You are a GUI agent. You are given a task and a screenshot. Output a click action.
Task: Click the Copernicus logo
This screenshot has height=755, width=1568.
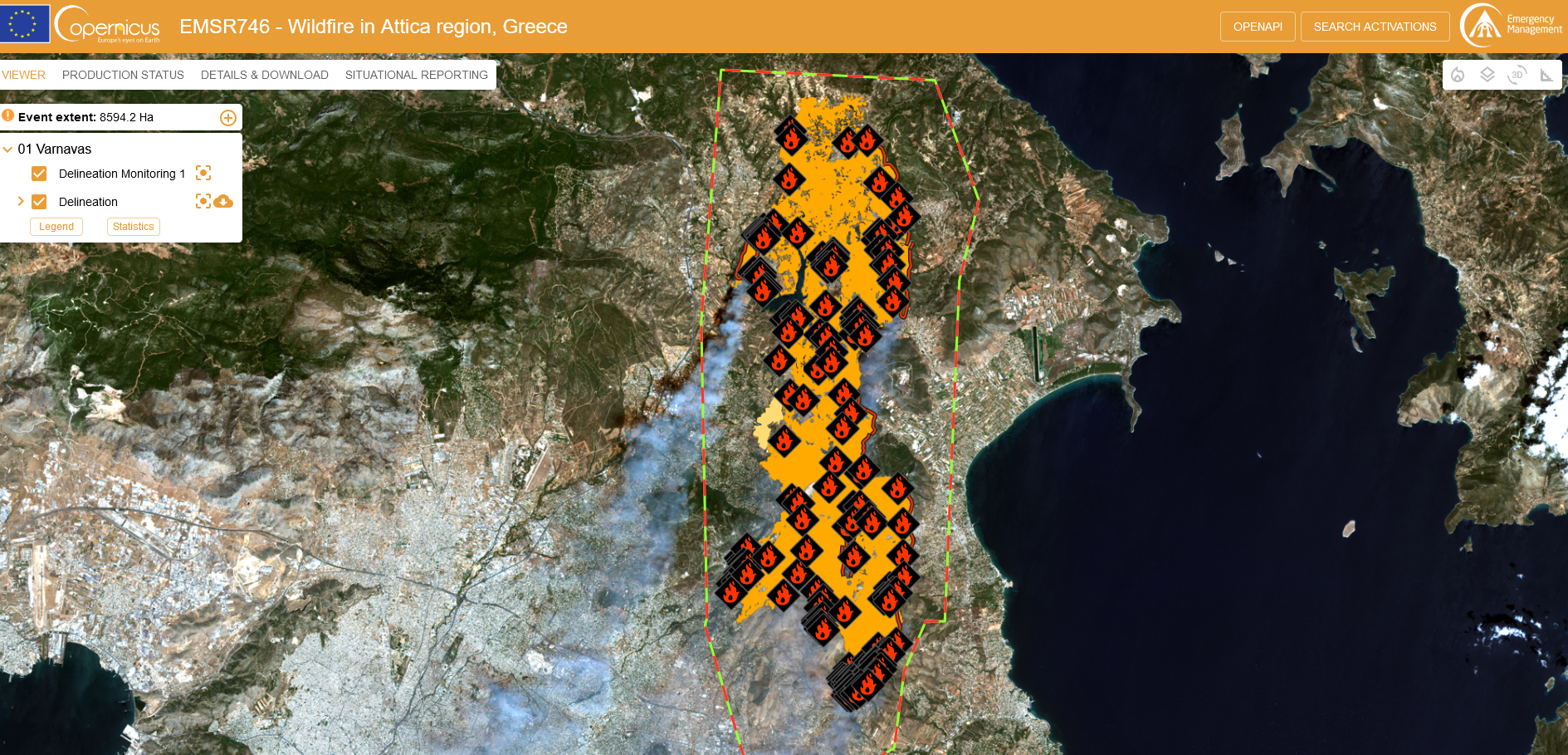pos(107,25)
